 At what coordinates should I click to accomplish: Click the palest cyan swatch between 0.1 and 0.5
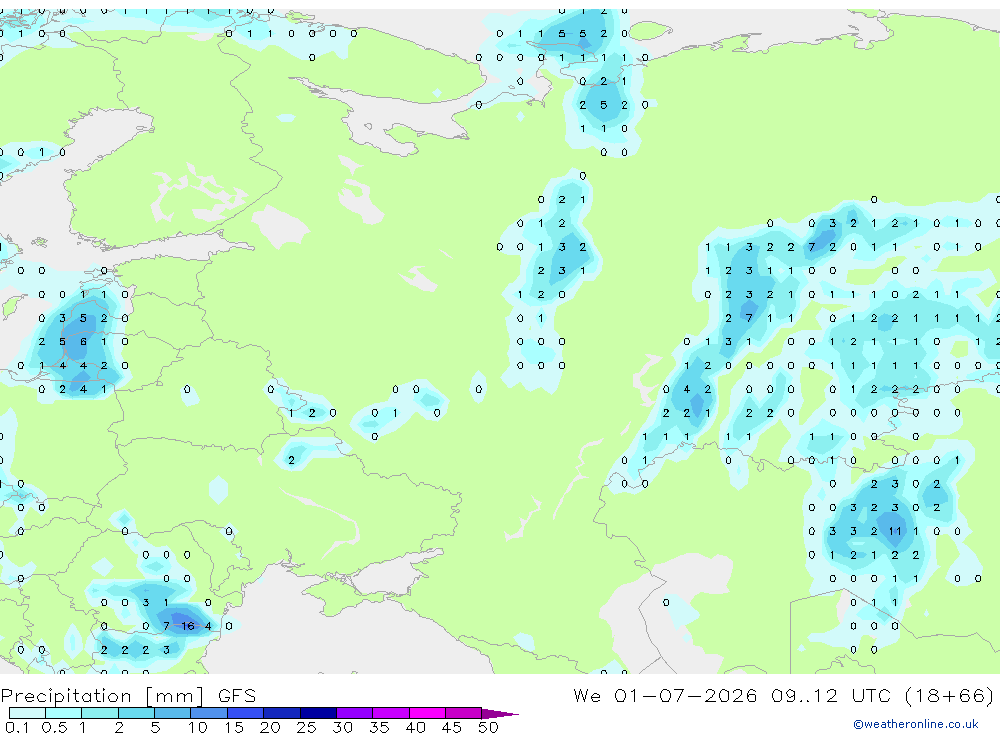[27, 713]
